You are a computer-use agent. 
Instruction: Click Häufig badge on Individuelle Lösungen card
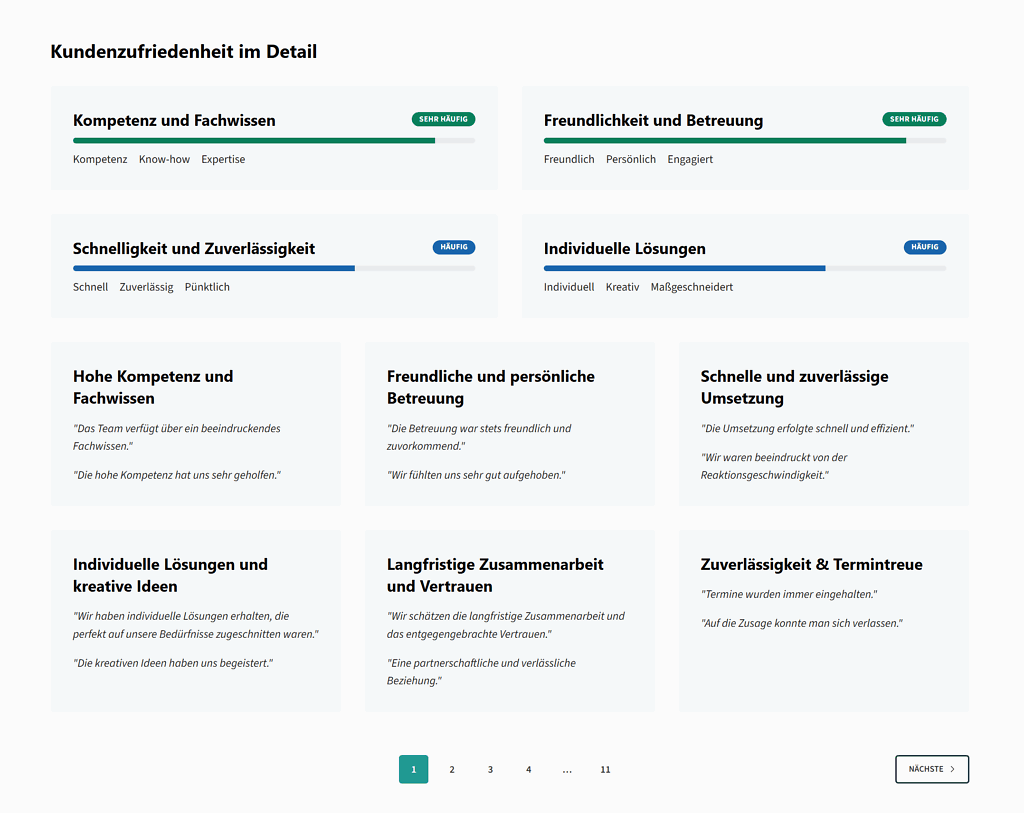(x=925, y=247)
